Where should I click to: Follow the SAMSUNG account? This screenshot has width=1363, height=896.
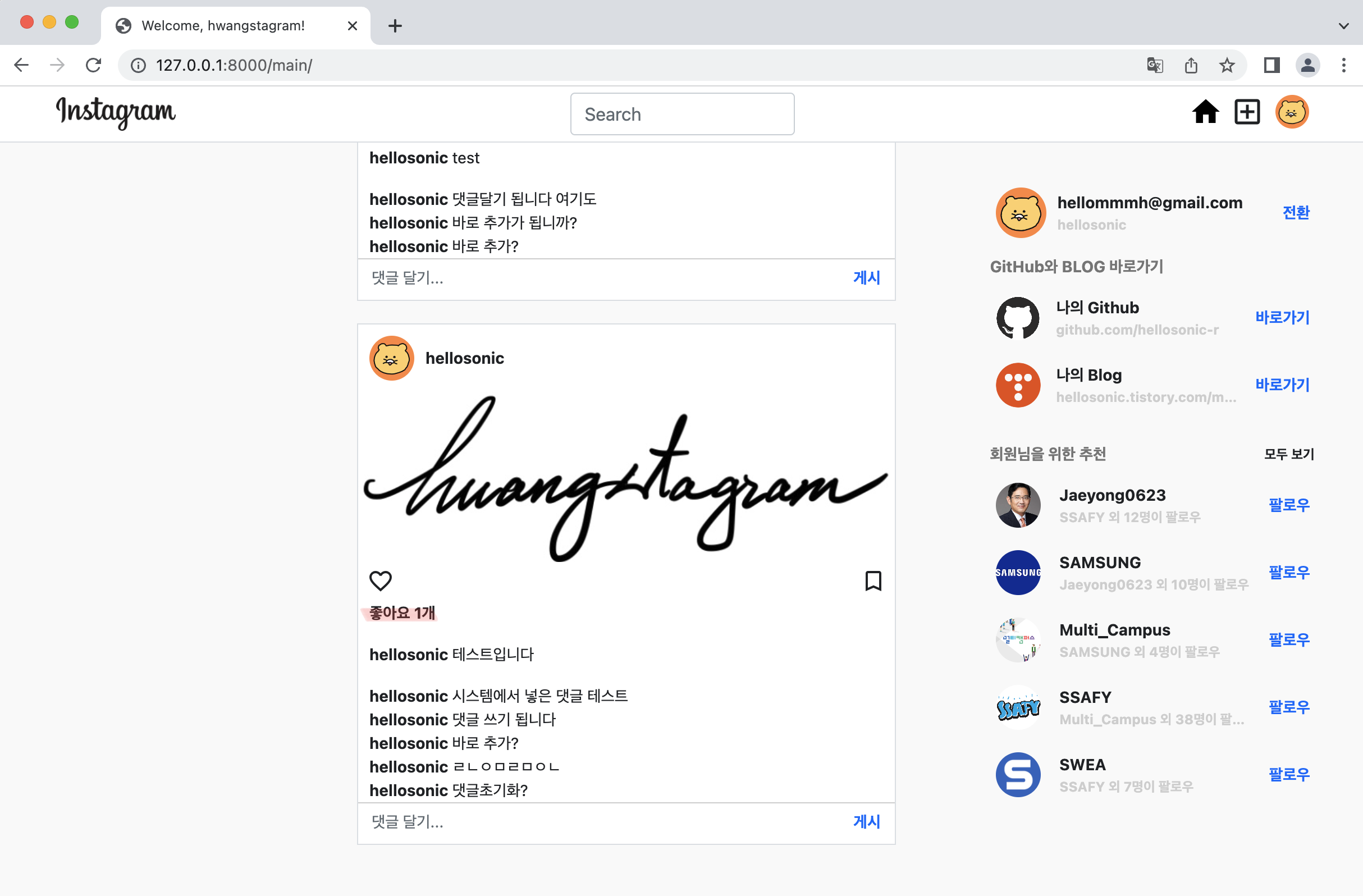(x=1288, y=572)
